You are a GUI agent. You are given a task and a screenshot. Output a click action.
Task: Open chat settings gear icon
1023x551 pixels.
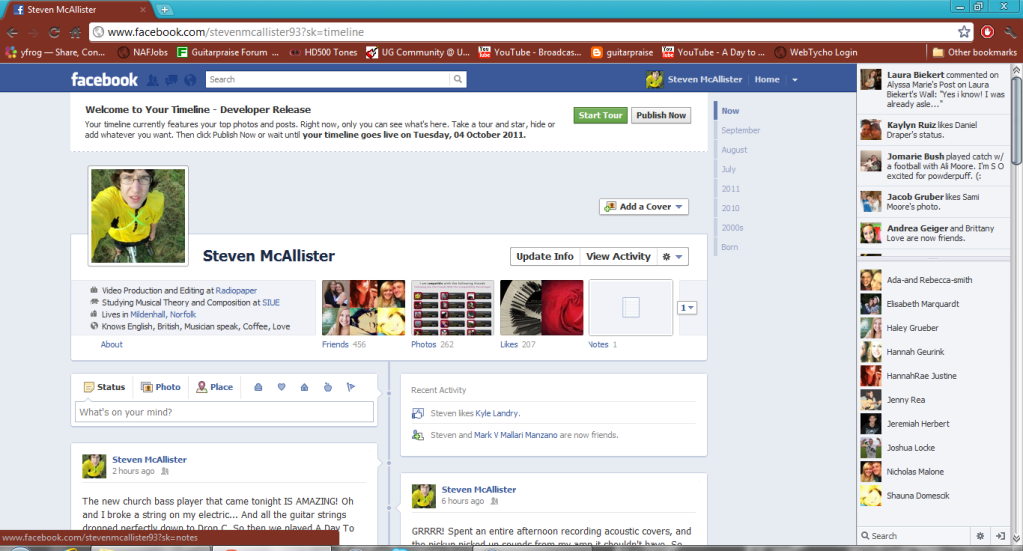tap(980, 535)
